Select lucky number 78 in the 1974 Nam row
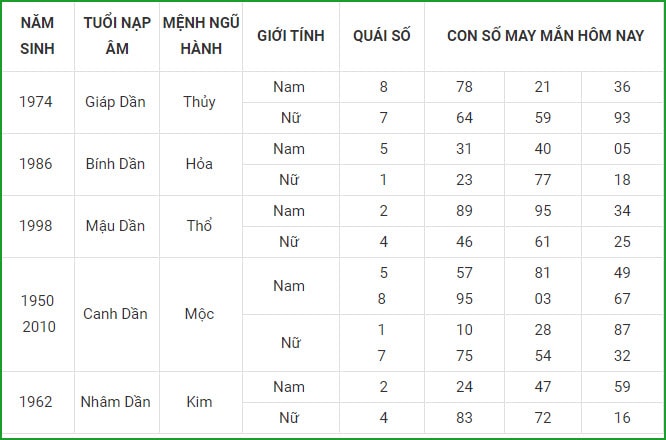666x440 pixels. pos(464,87)
